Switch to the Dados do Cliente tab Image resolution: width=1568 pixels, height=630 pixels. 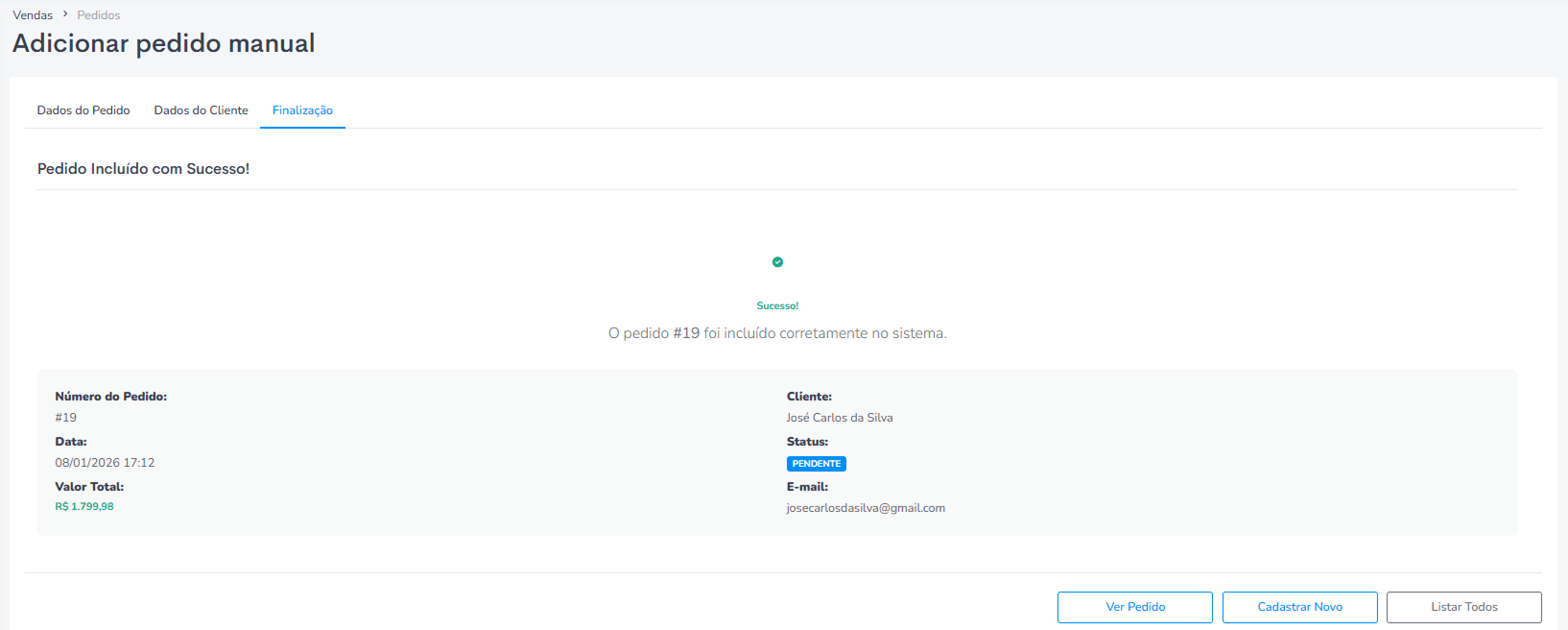202,110
